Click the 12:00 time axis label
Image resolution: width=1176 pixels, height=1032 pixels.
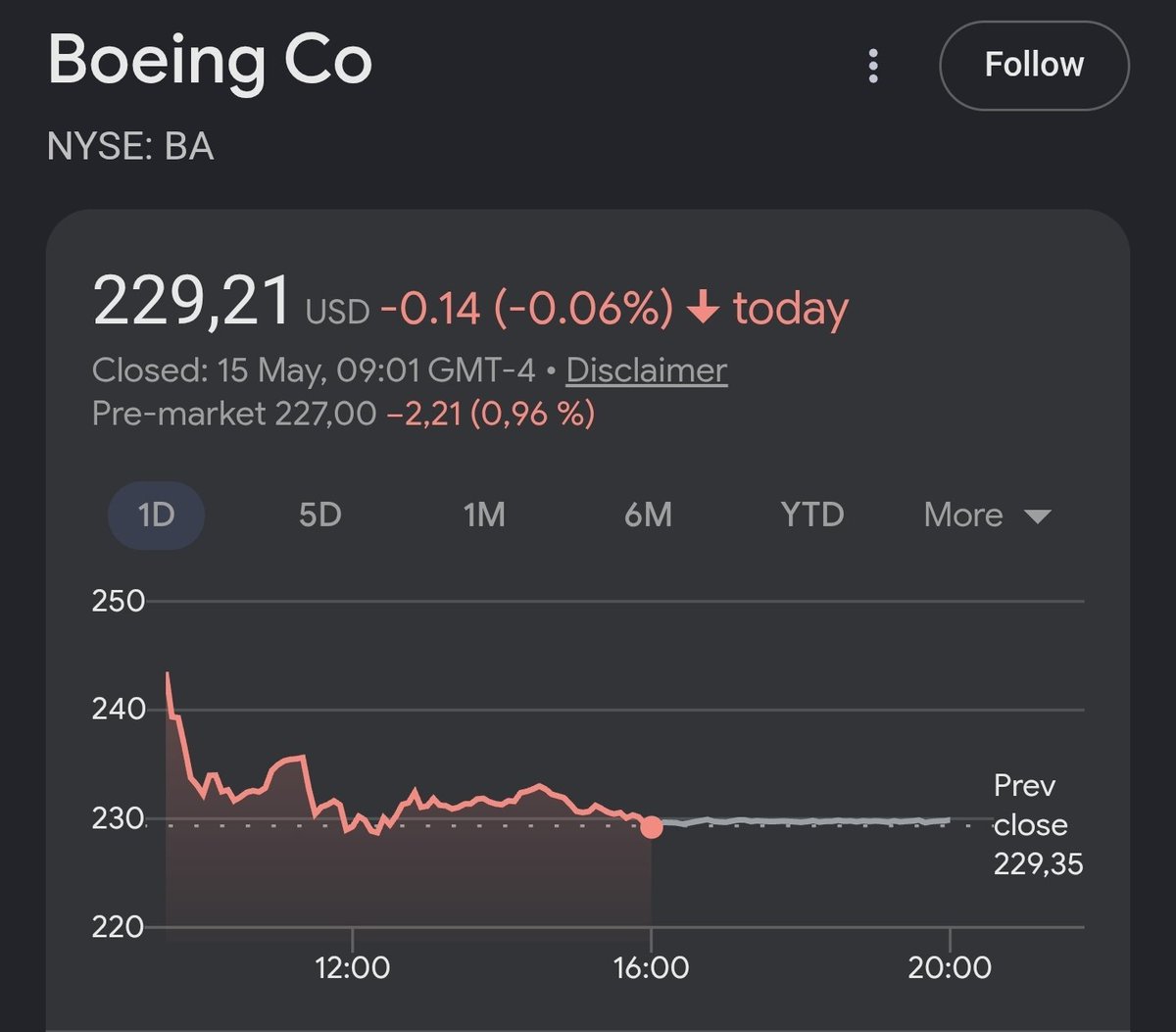(x=353, y=968)
